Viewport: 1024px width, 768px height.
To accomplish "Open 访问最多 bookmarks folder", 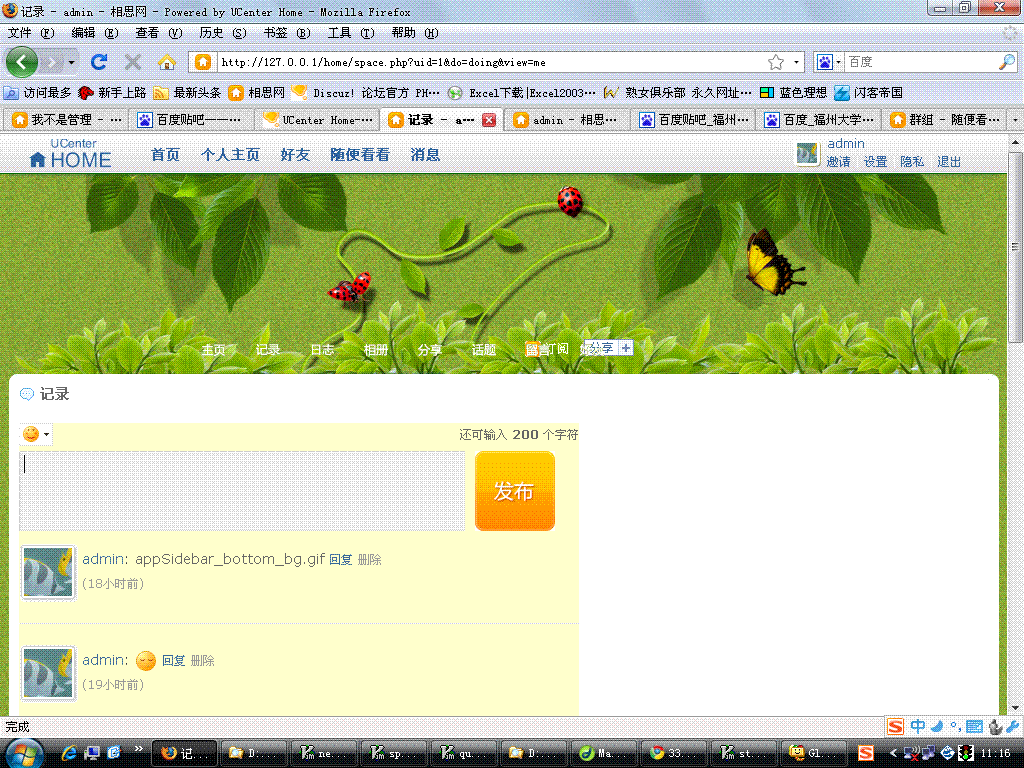I will tap(37, 93).
